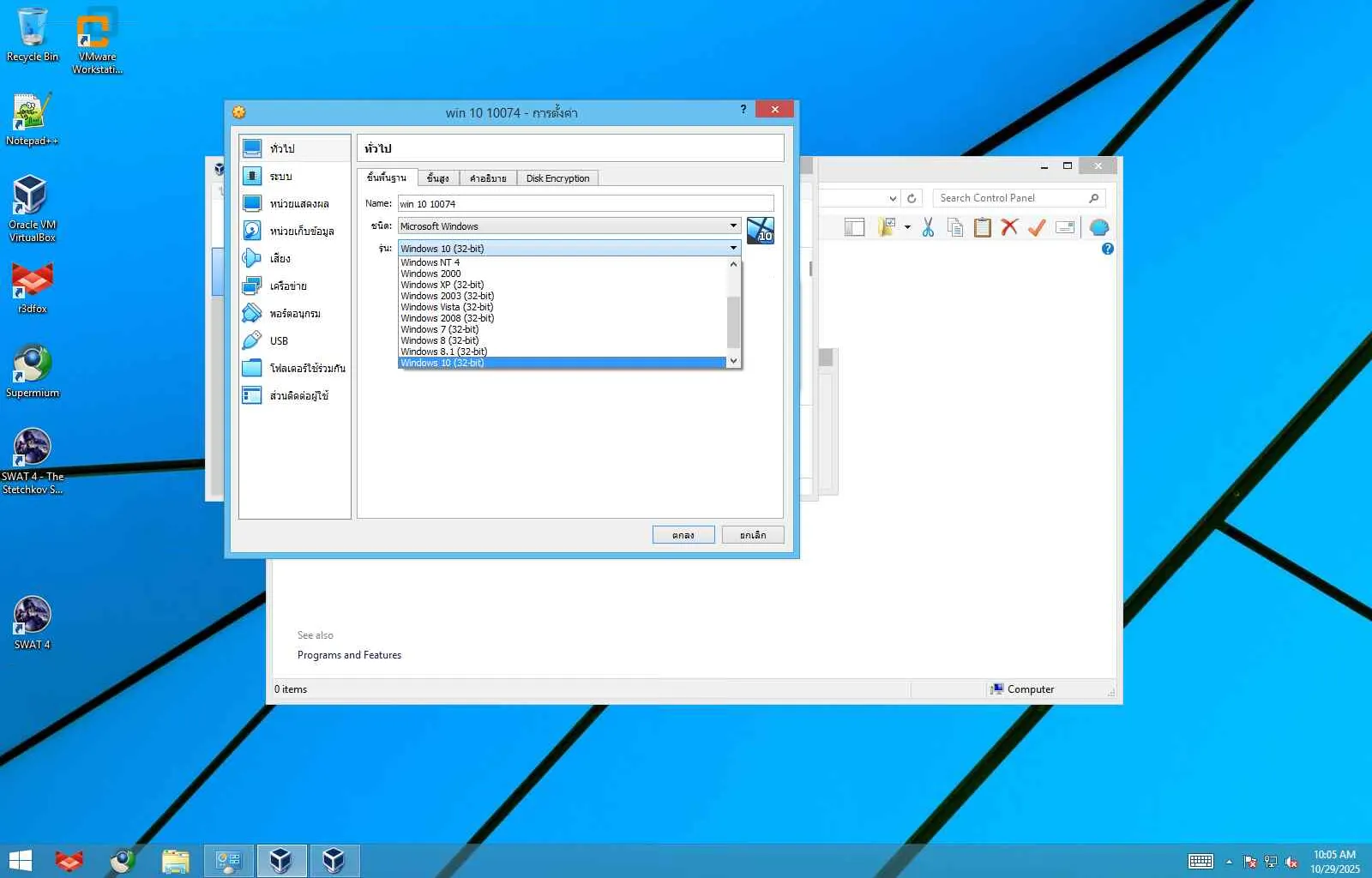Click the blue help icon in Control Panel window
This screenshot has width=1372, height=878.
[1107, 249]
